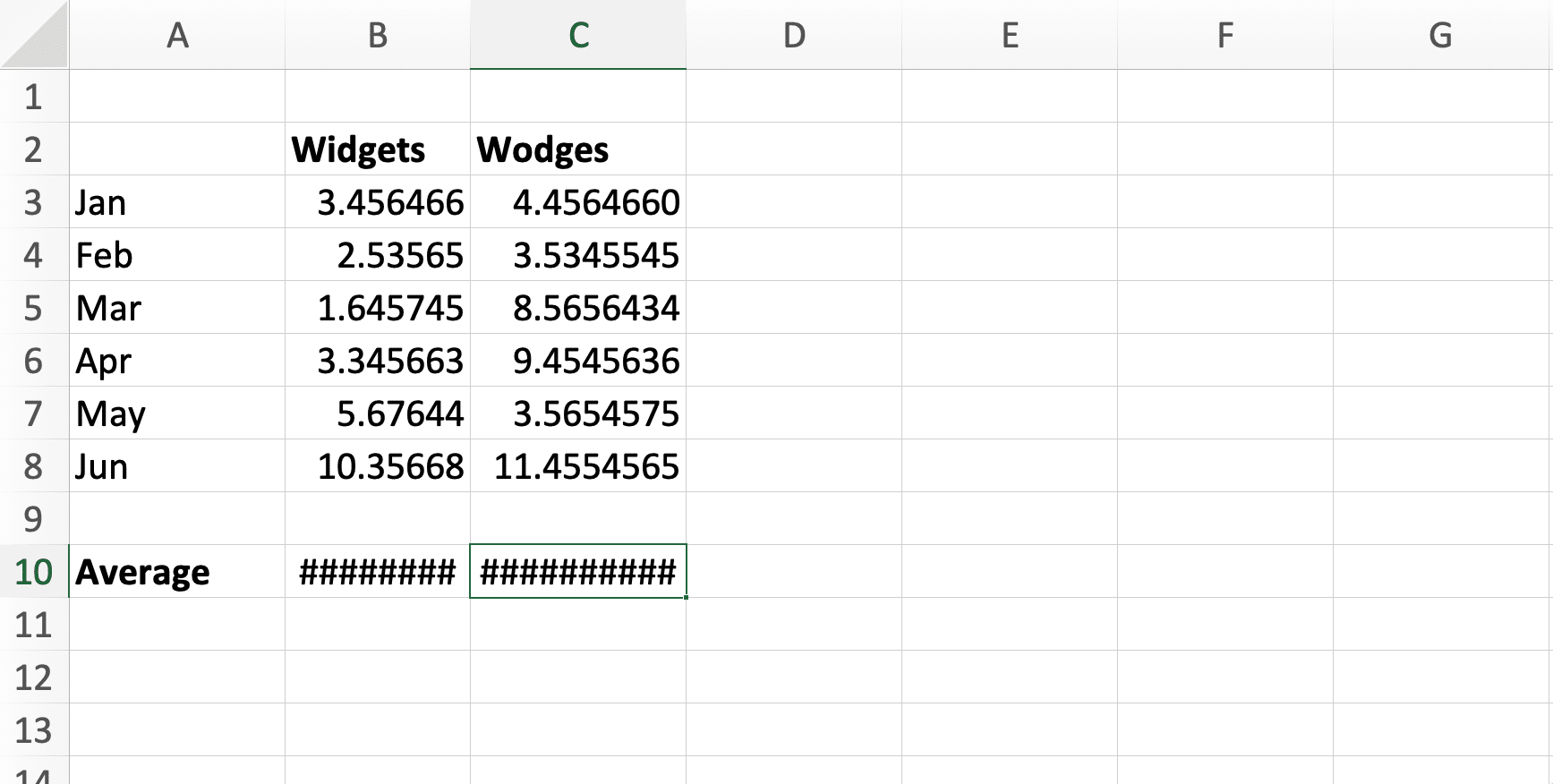Click the Select All corner triangle

[x=34, y=34]
